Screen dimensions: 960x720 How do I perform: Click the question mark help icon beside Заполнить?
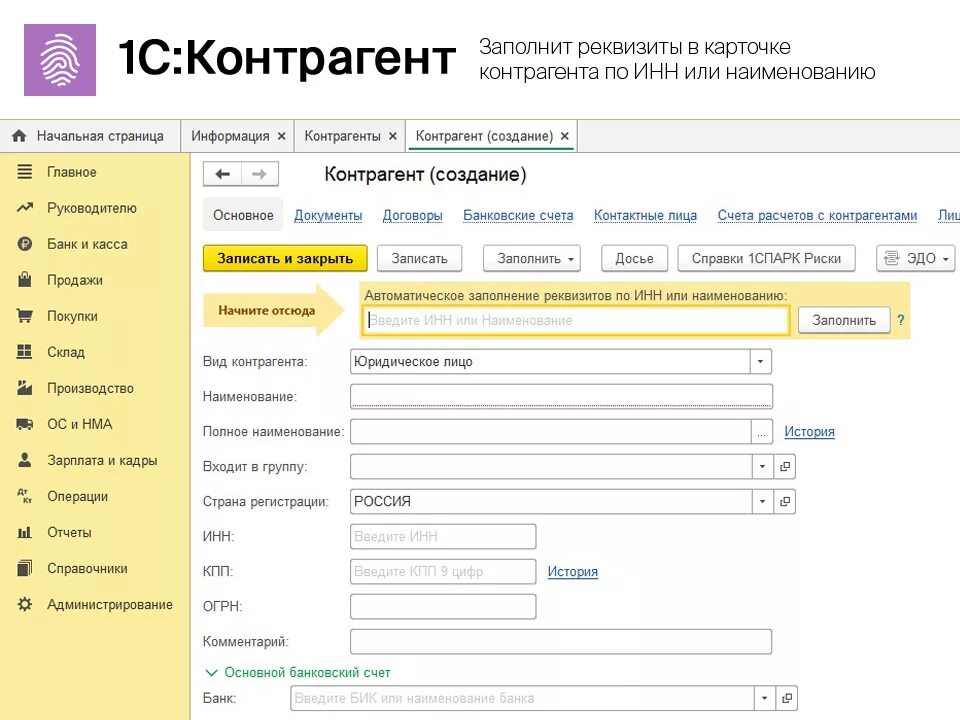tap(901, 320)
